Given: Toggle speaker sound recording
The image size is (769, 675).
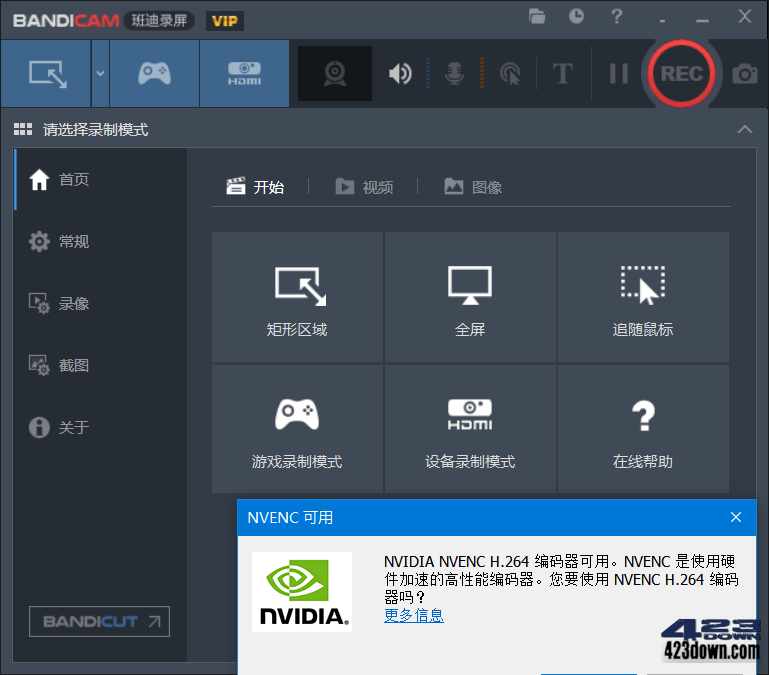Looking at the screenshot, I should coord(400,74).
